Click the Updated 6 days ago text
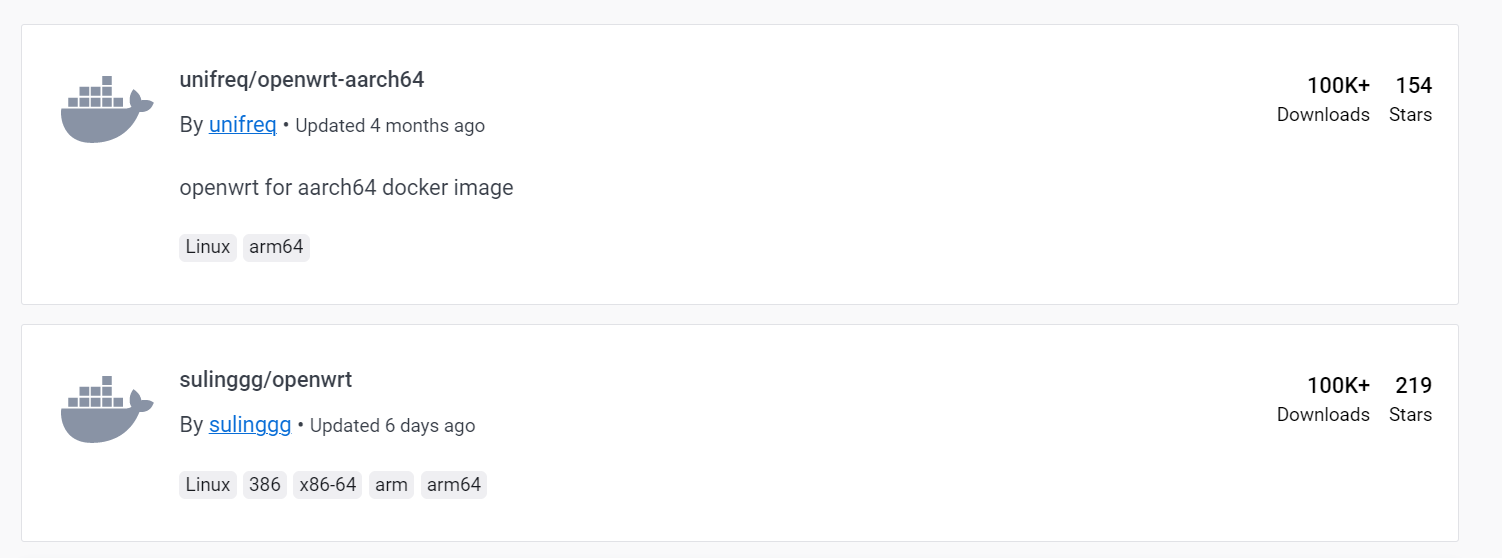1502x558 pixels. click(392, 426)
